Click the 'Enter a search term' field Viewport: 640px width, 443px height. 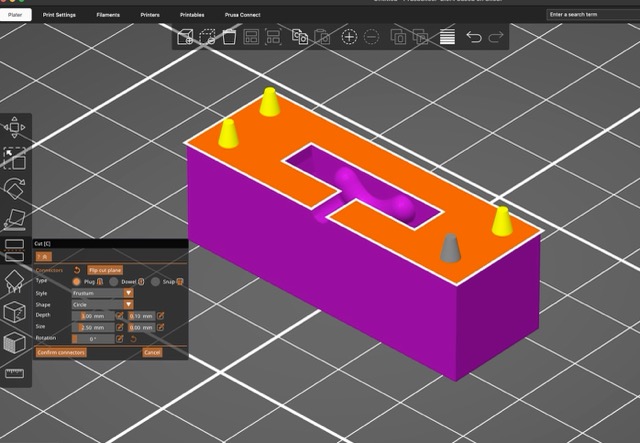click(x=593, y=15)
